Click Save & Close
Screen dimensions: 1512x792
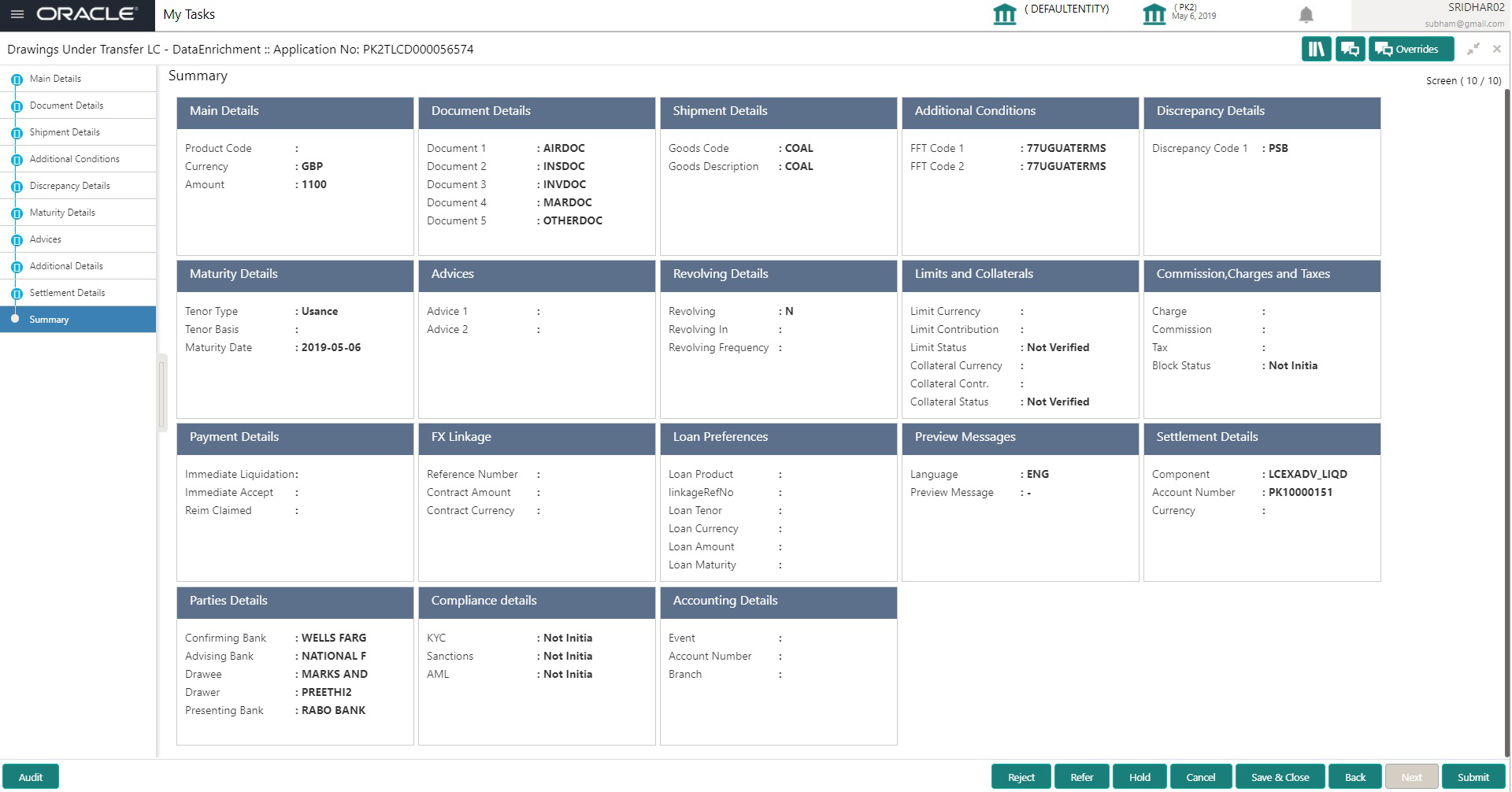(1280, 777)
